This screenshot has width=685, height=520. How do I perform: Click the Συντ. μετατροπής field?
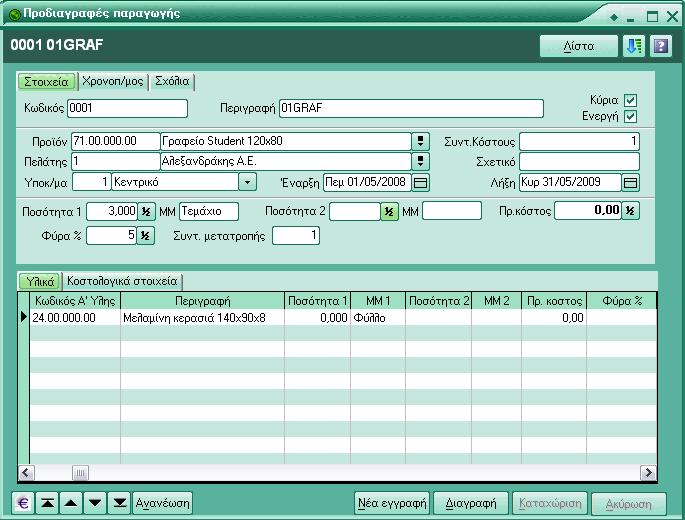tap(296, 236)
